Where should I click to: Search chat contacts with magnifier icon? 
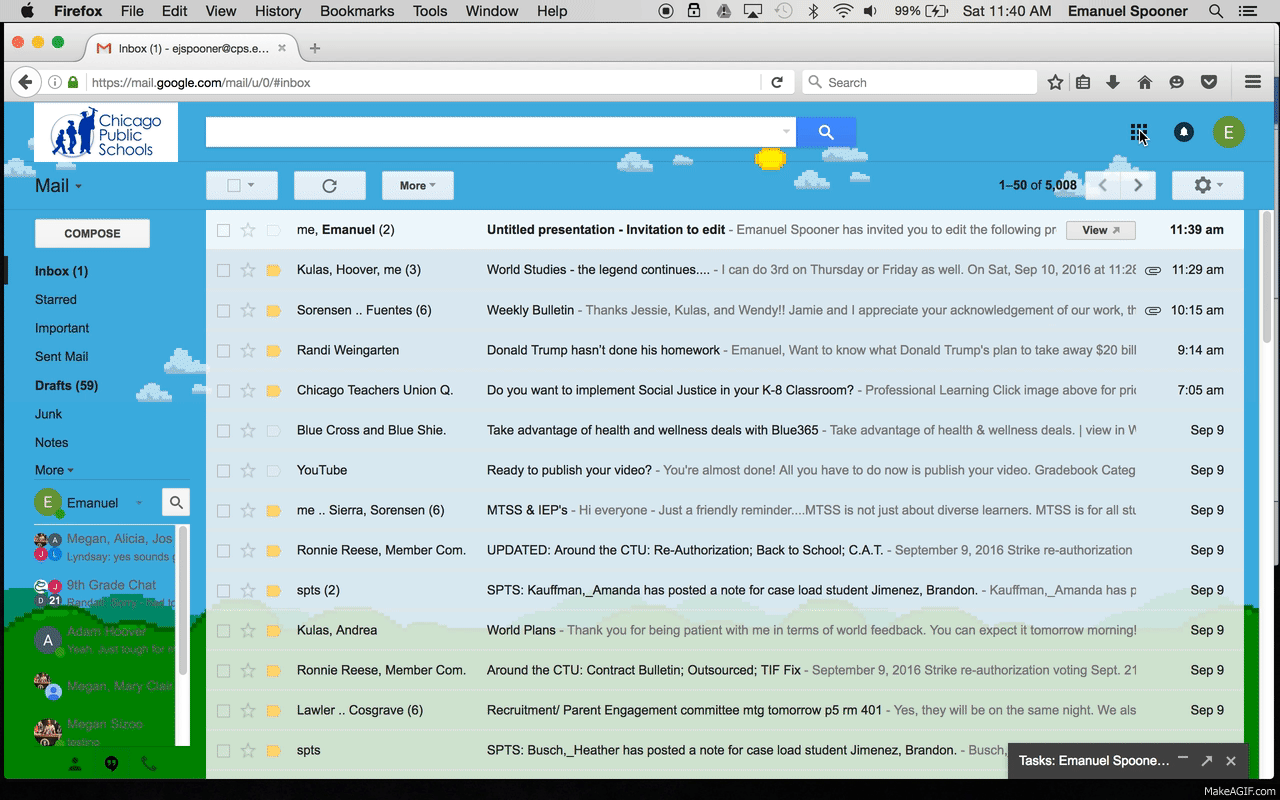click(x=175, y=502)
